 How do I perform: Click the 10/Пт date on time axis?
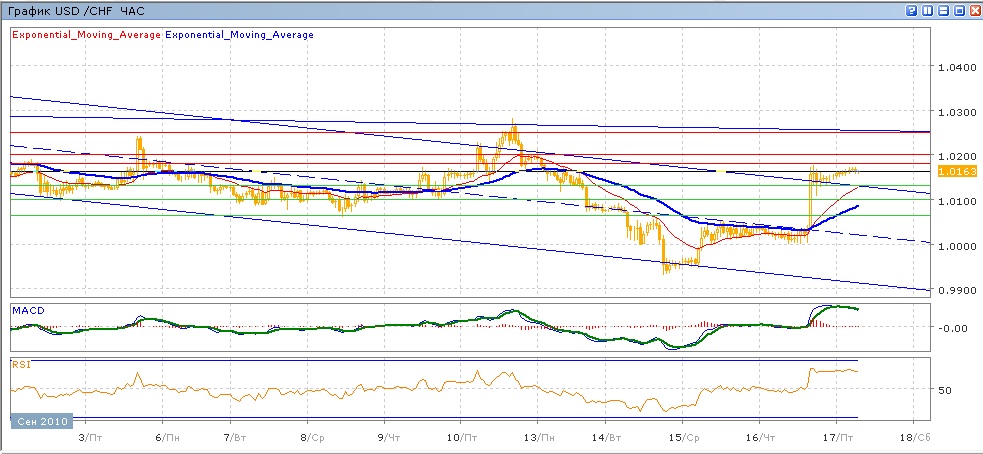tap(460, 438)
